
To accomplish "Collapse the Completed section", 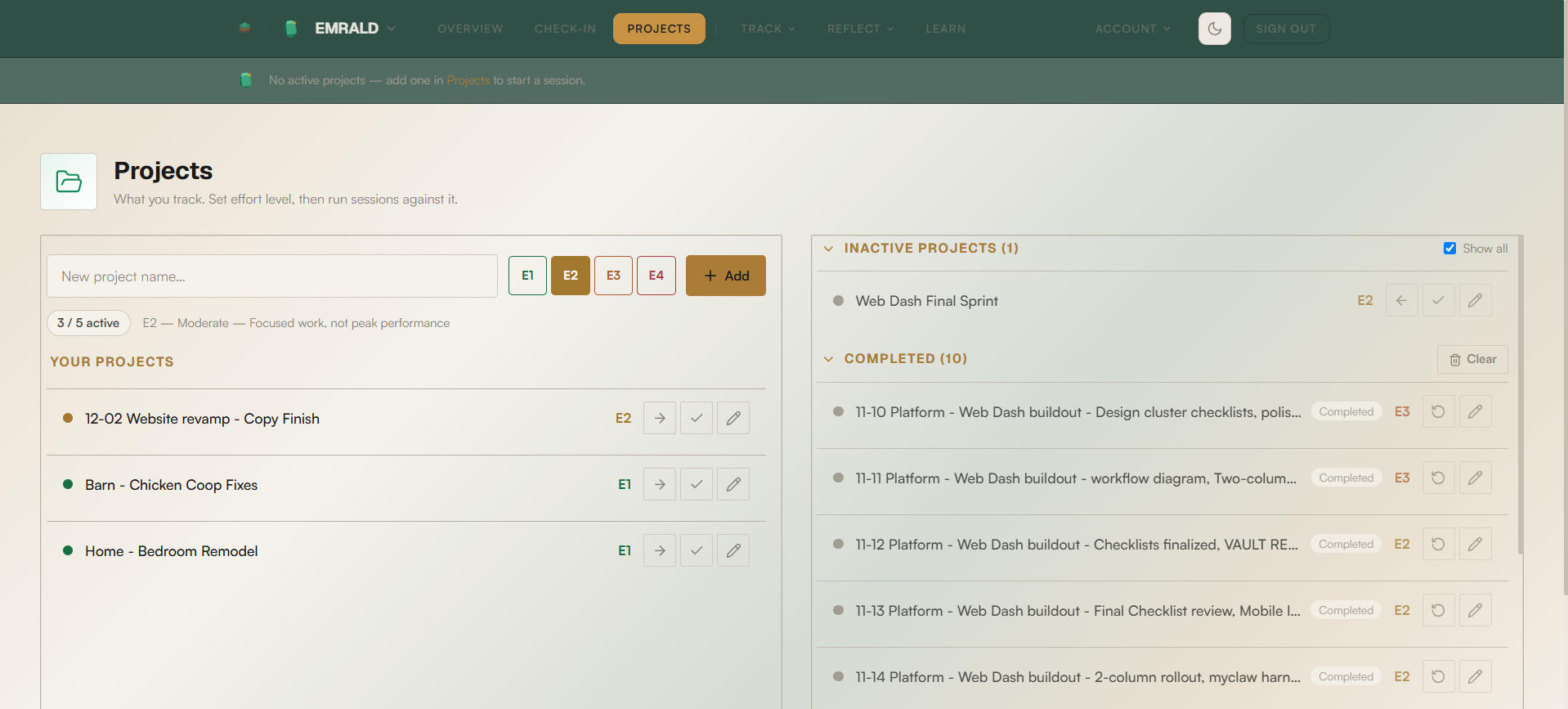I will (828, 359).
